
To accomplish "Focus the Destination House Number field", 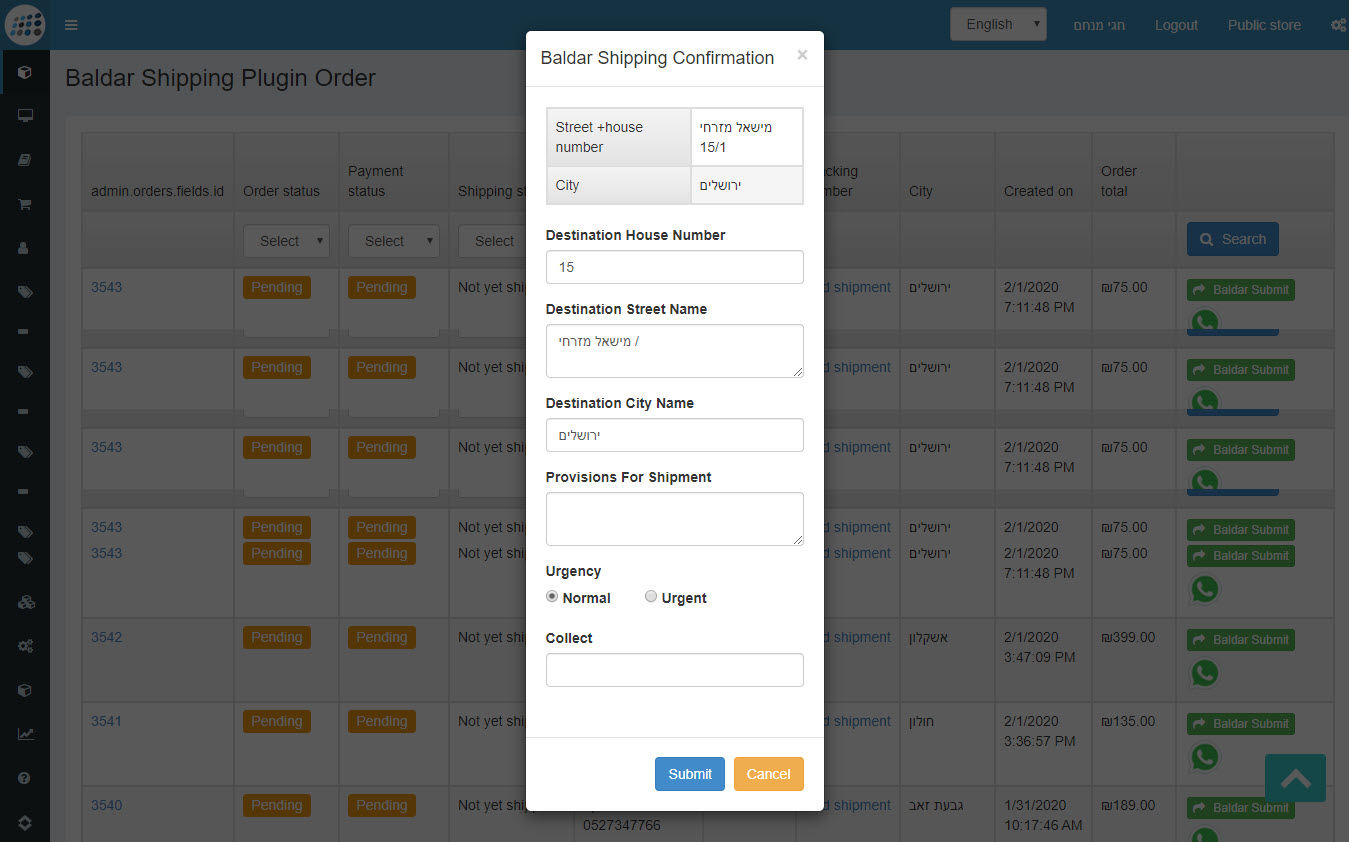I will [675, 267].
